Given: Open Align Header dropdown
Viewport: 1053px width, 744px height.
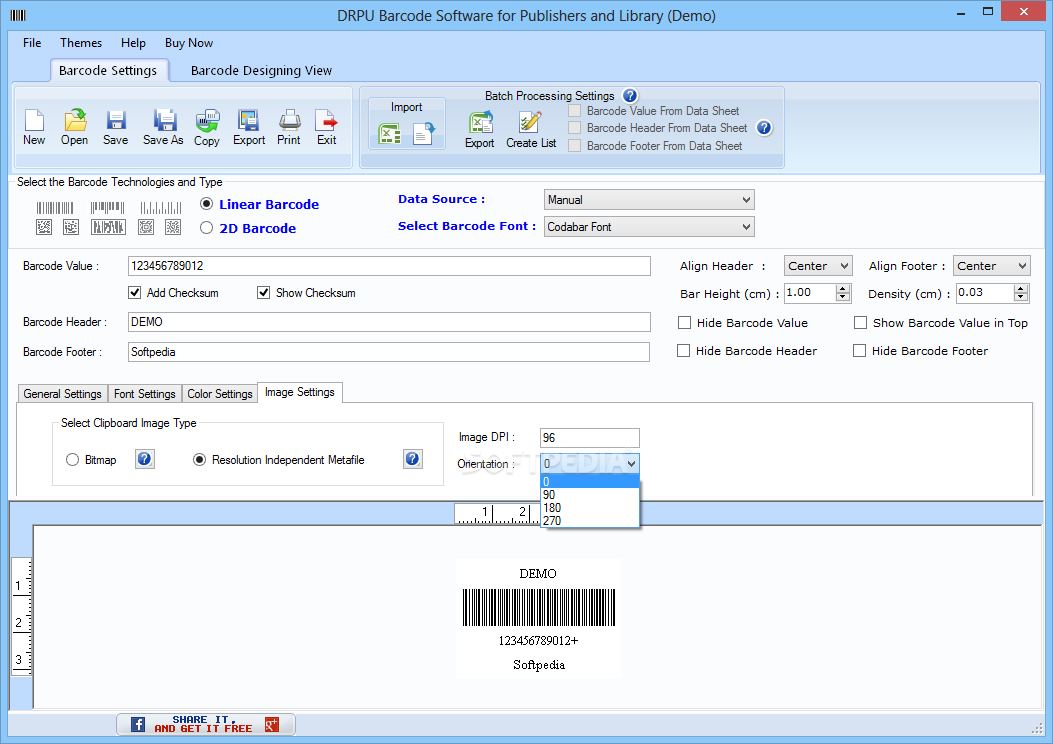Looking at the screenshot, I should coord(818,266).
